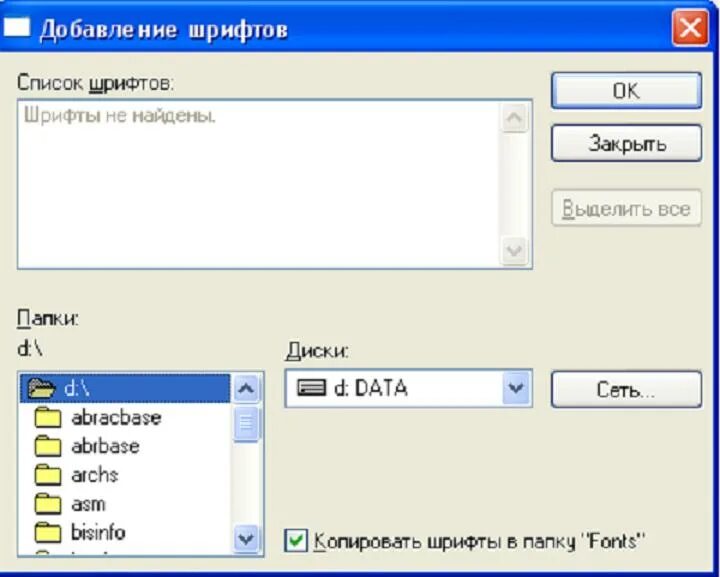This screenshot has height=577, width=720.
Task: Pick the asm folder icon
Action: point(48,504)
